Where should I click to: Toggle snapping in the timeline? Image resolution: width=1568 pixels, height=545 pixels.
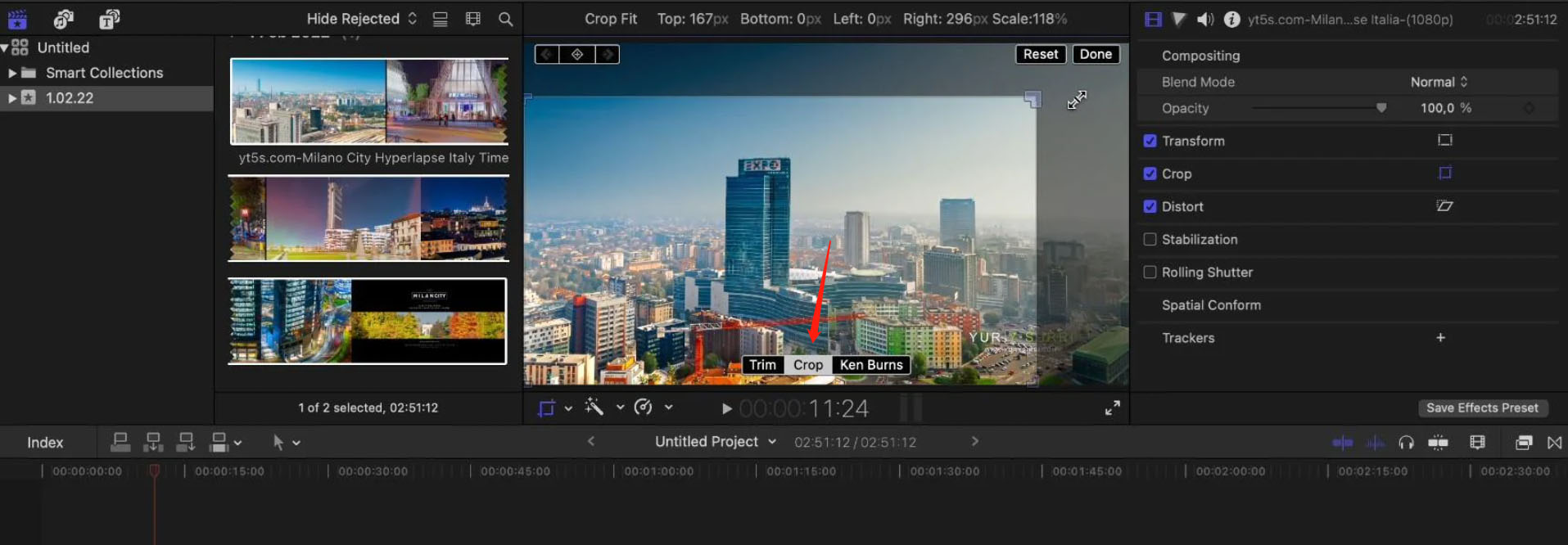click(x=1439, y=443)
